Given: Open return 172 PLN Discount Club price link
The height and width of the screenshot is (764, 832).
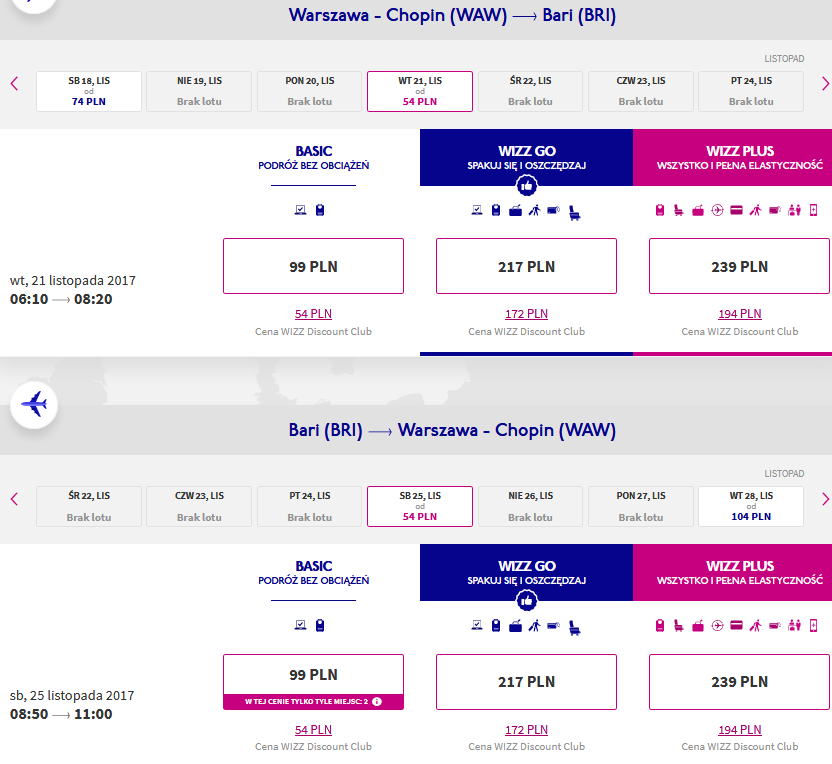Looking at the screenshot, I should point(526,730).
